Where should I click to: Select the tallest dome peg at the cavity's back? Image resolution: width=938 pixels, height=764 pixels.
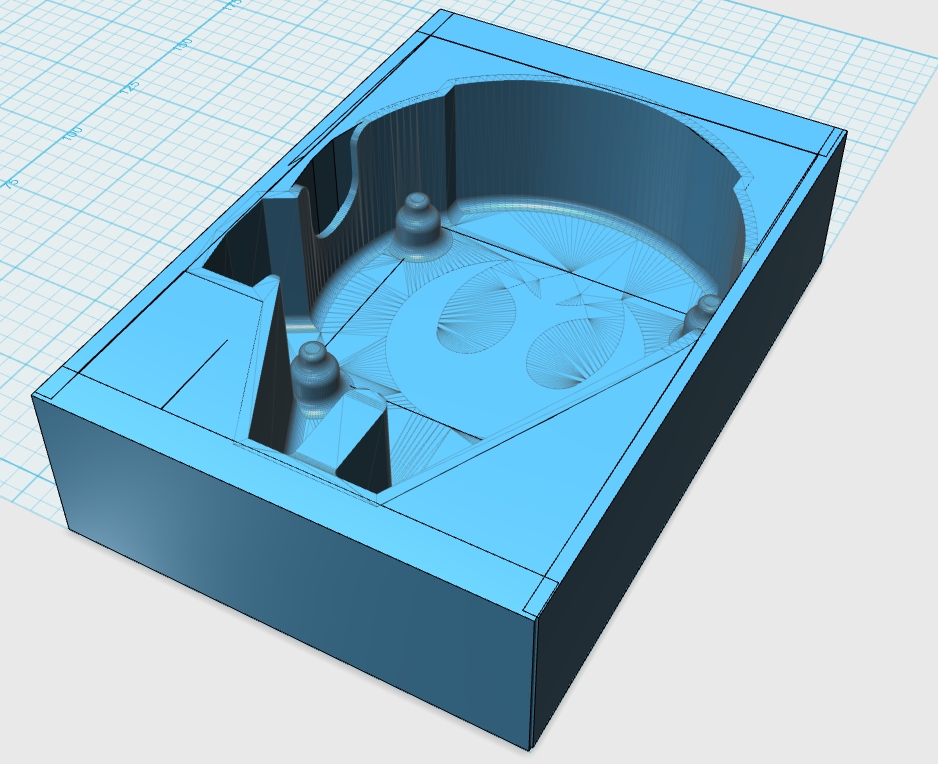(419, 227)
